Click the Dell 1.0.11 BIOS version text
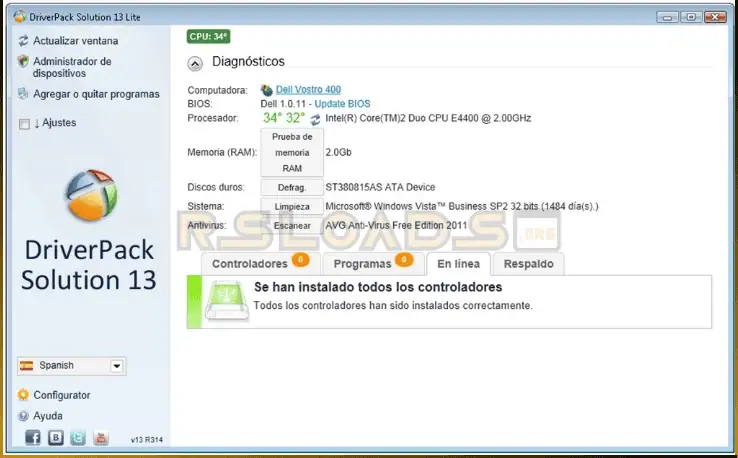738x458 pixels. click(283, 104)
